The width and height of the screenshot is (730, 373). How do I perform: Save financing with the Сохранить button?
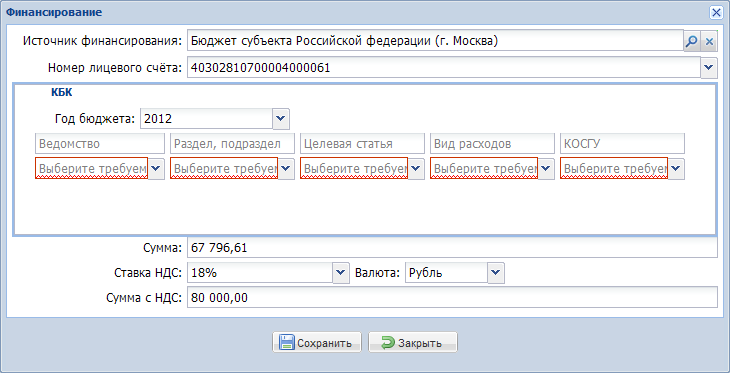click(317, 343)
